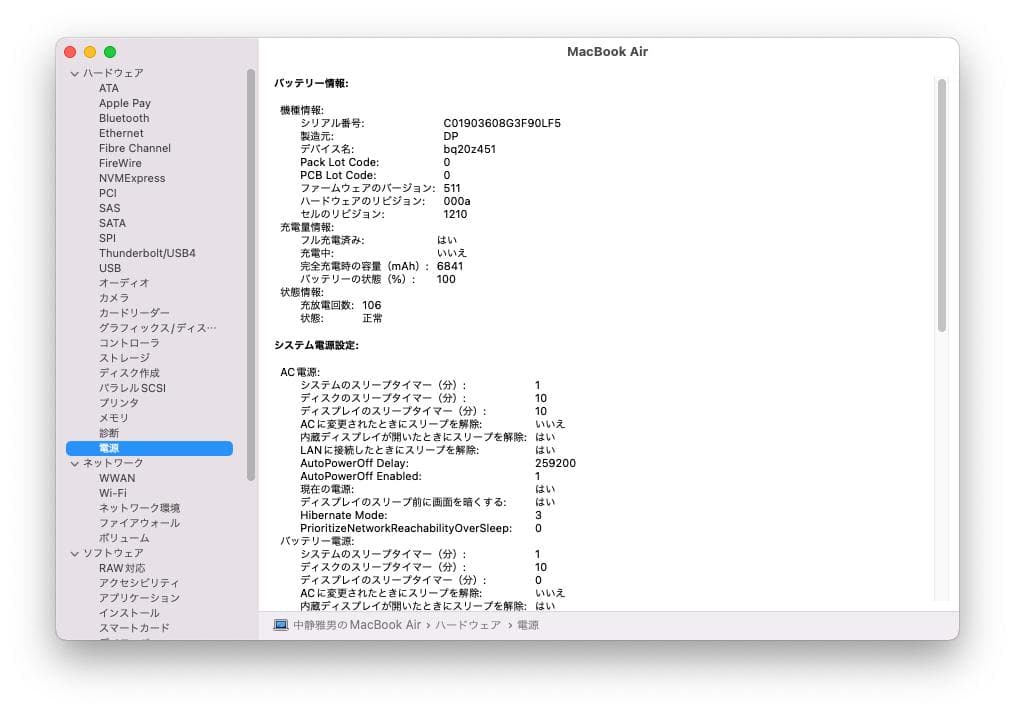Select RAW対応 under ソフトウェア
Screen dimensions: 1015x714
tap(122, 568)
